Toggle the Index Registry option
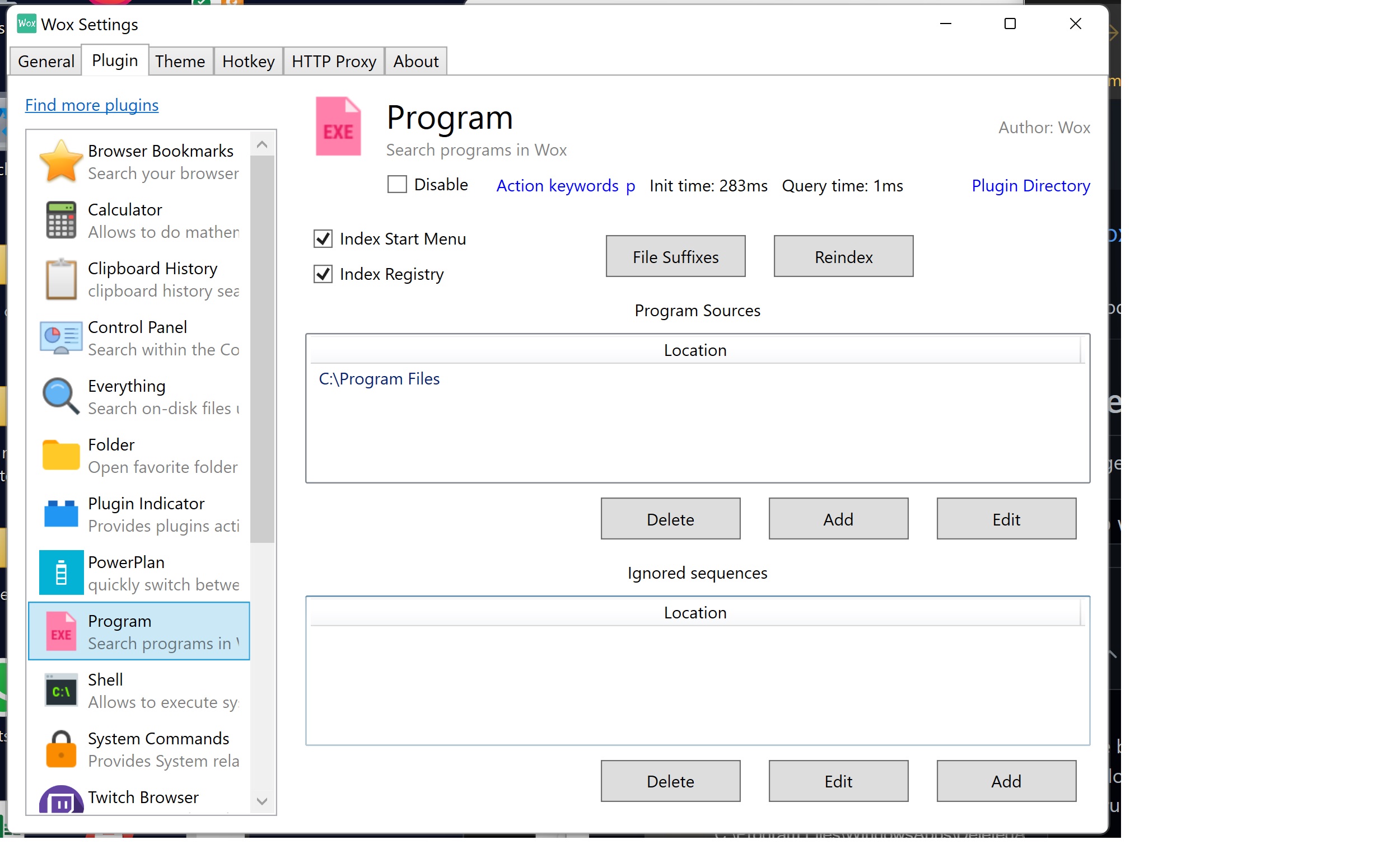Screen dimensions: 1373x868 coord(323,274)
